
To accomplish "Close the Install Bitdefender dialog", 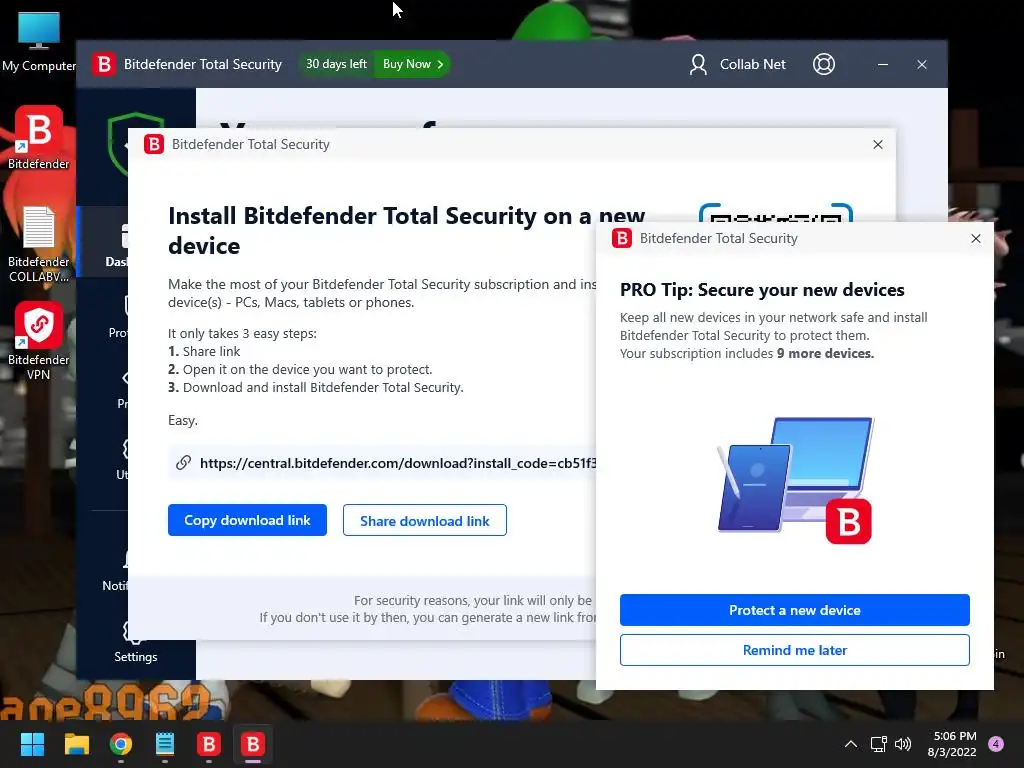I will pyautogui.click(x=878, y=144).
